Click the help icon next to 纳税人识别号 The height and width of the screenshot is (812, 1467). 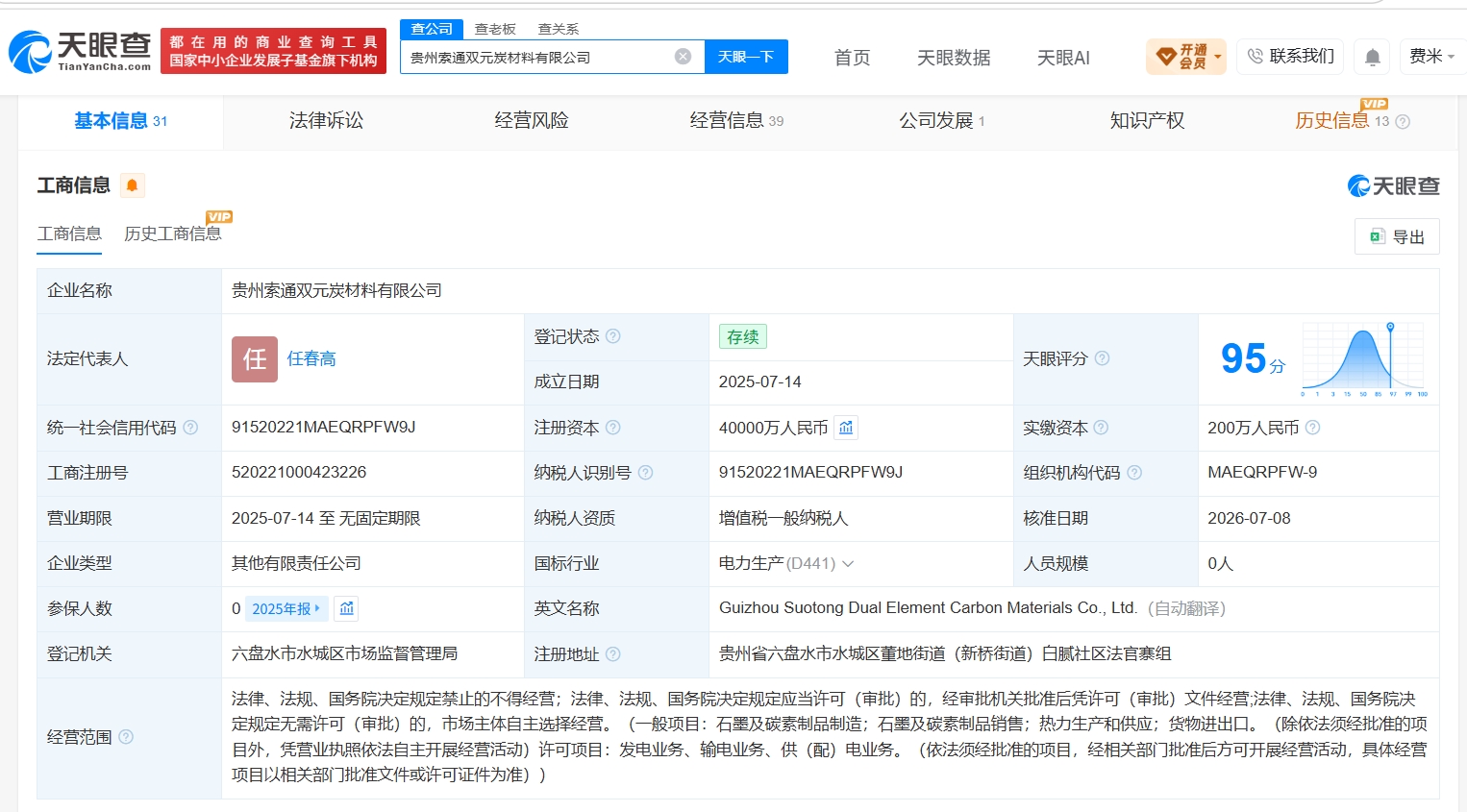[x=646, y=473]
